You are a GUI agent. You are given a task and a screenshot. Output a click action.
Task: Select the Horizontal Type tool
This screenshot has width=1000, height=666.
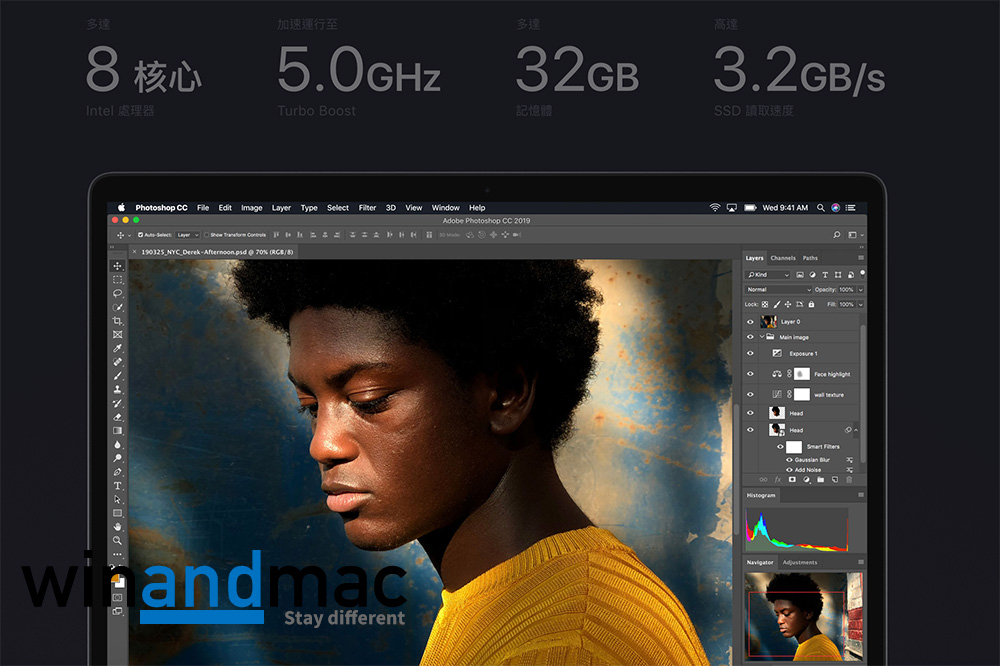click(118, 485)
